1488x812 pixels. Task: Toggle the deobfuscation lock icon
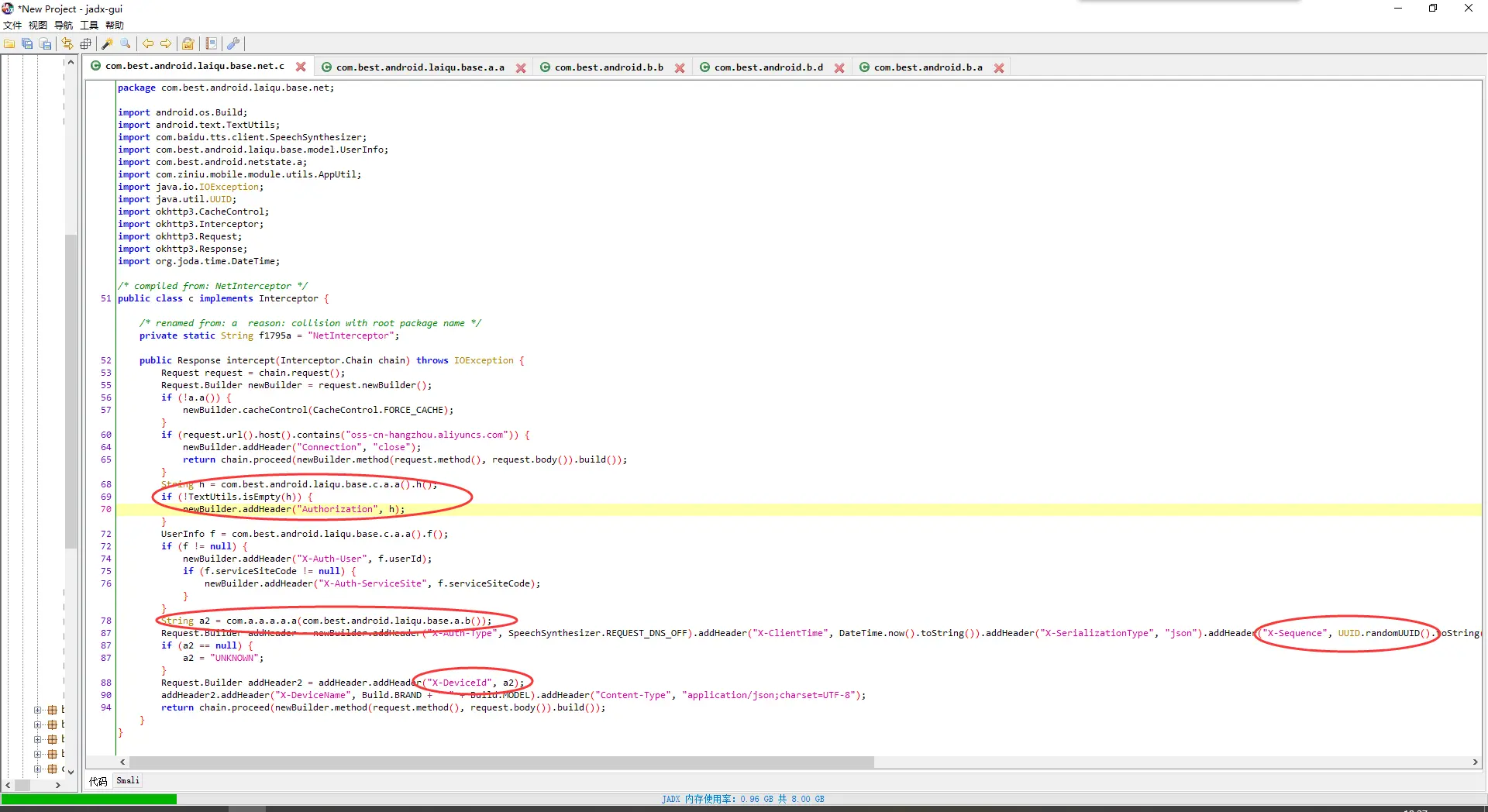coord(188,44)
